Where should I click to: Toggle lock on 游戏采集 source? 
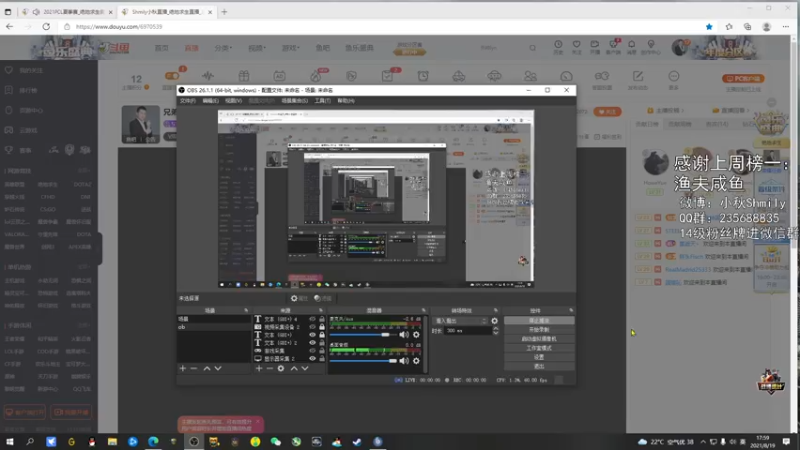pos(322,351)
